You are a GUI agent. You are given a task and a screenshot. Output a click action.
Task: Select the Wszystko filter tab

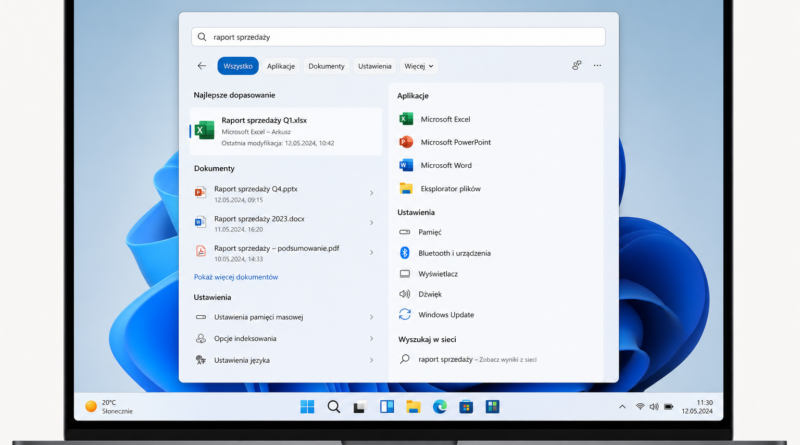[238, 66]
